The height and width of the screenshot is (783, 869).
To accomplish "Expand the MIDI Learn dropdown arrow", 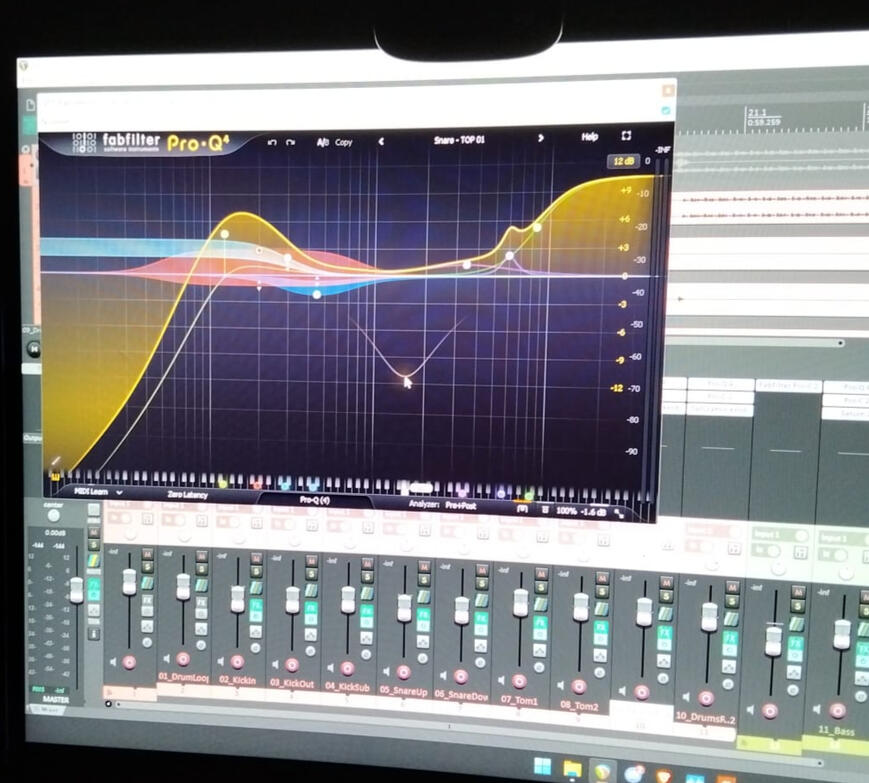I will click(x=119, y=492).
